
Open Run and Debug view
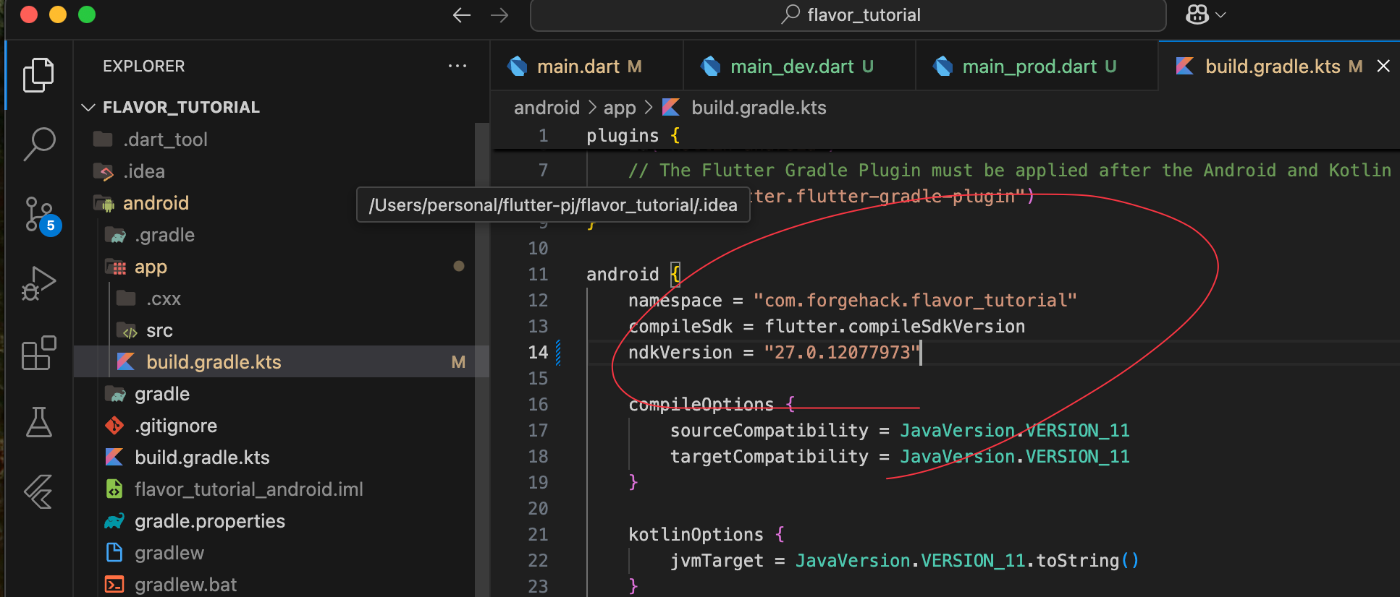coord(38,283)
